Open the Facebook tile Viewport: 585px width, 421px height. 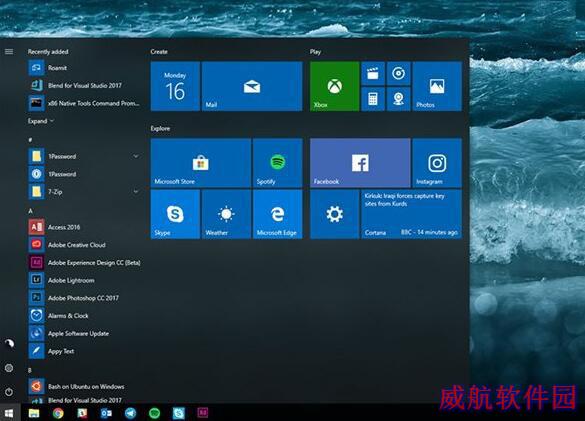(360, 163)
